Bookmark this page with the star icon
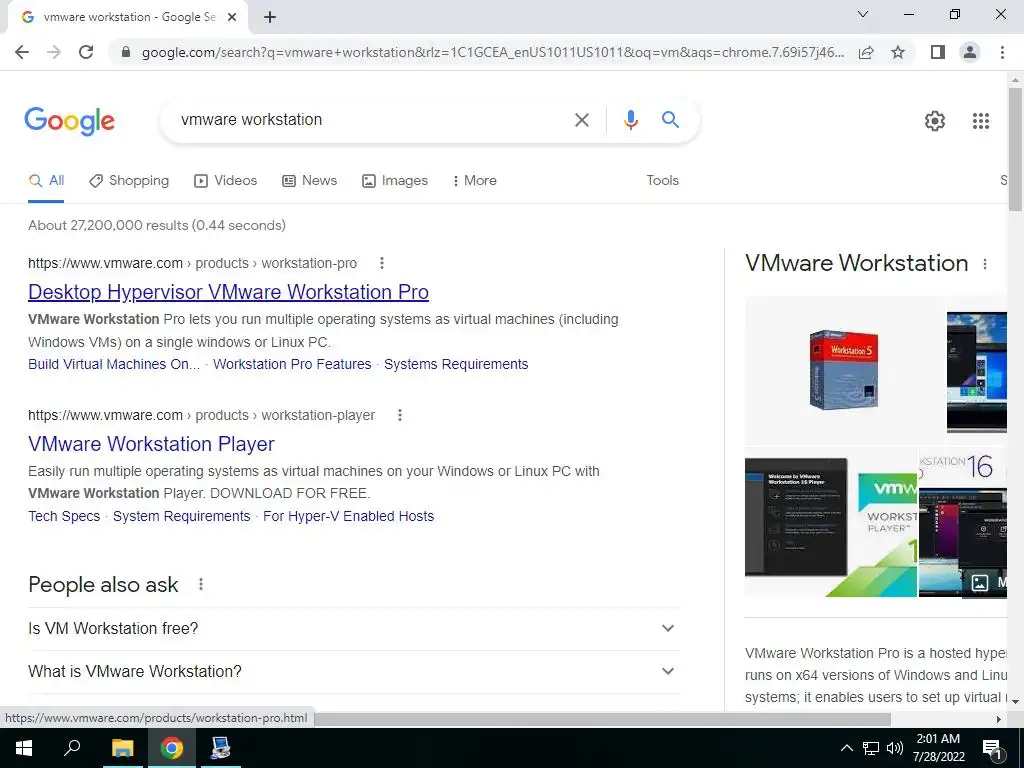 tap(898, 52)
